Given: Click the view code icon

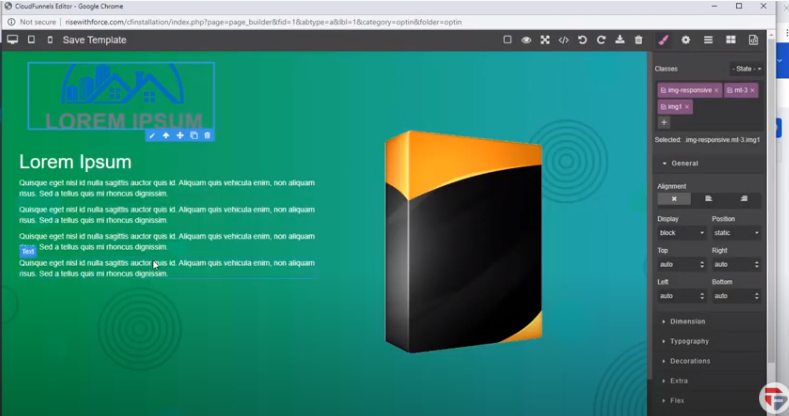Looking at the screenshot, I should (x=564, y=40).
